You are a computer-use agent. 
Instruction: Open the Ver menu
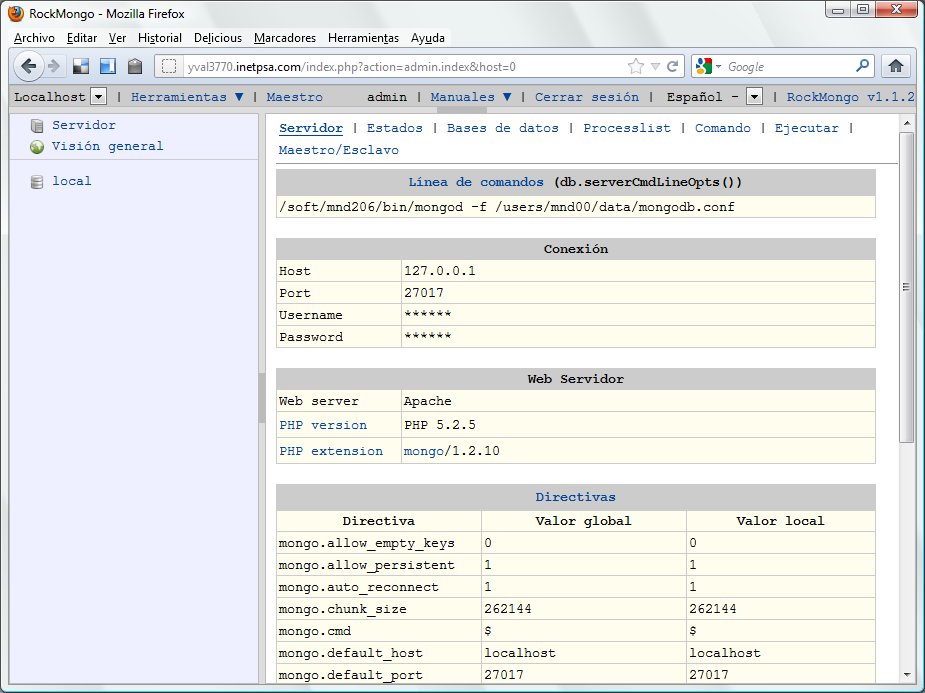[117, 38]
